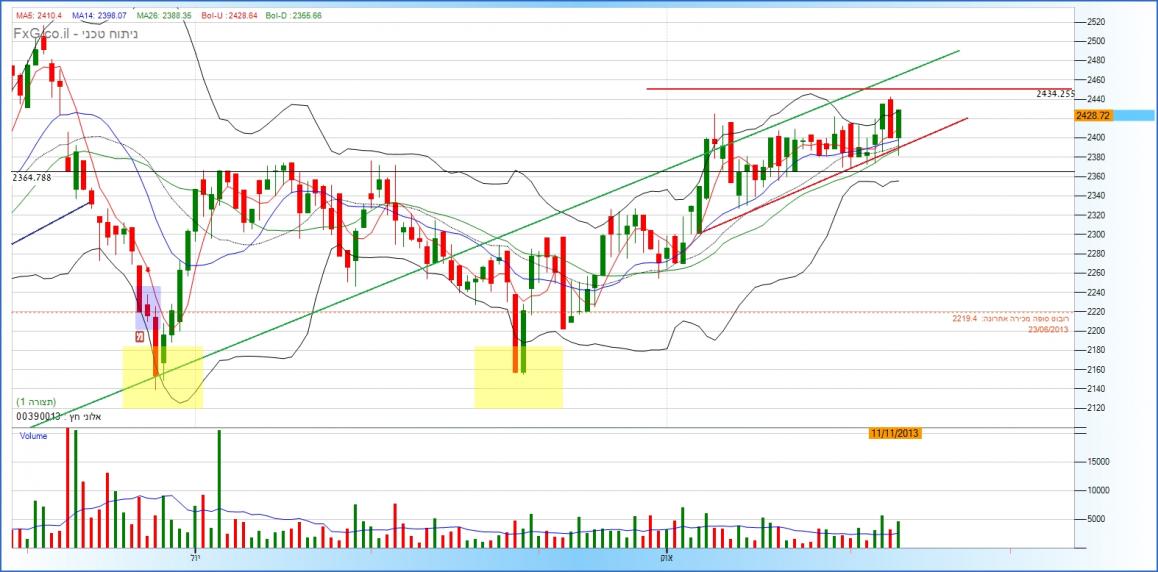This screenshot has width=1158, height=572.
Task: Click the purple highlighted candle box
Action: [148, 308]
